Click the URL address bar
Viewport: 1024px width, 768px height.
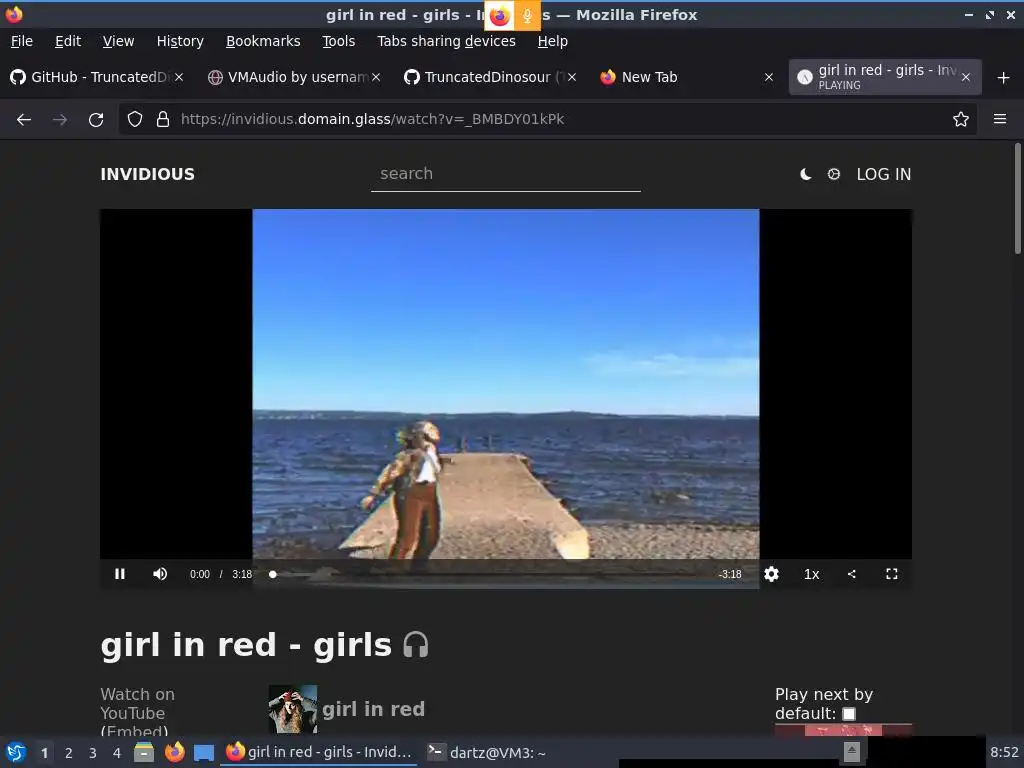coord(549,120)
